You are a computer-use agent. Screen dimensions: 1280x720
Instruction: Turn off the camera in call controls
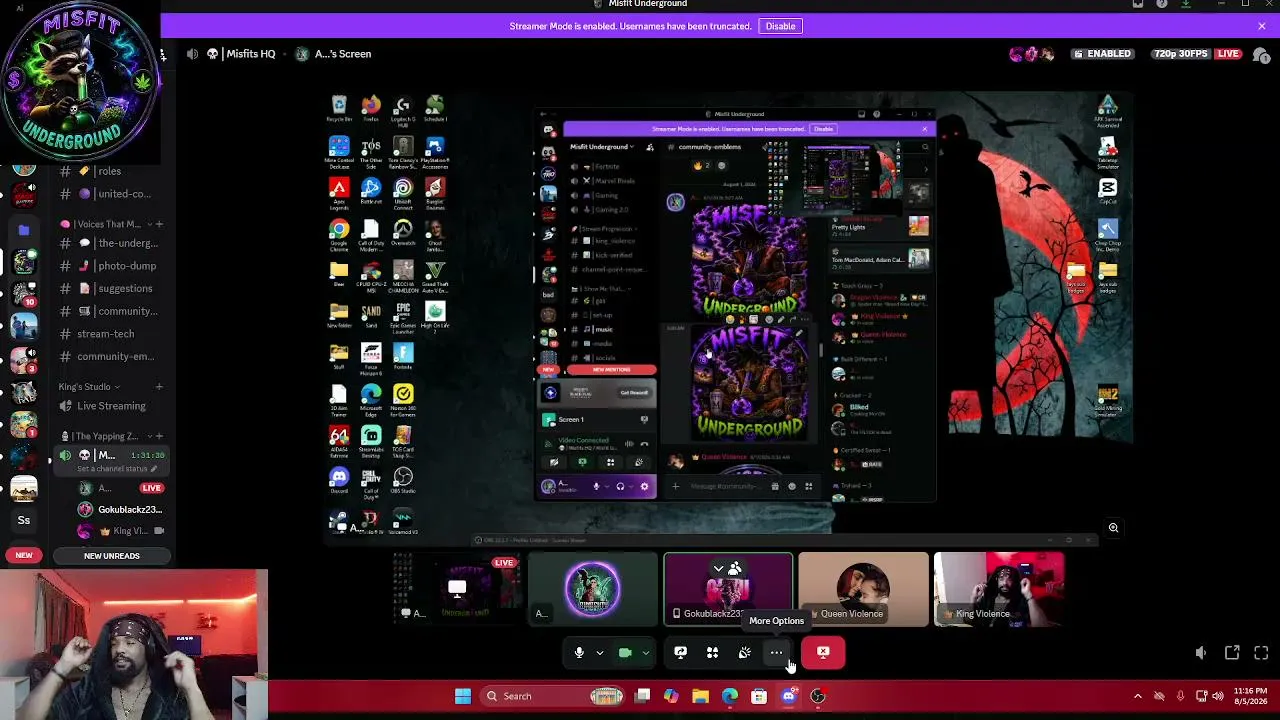(x=625, y=653)
